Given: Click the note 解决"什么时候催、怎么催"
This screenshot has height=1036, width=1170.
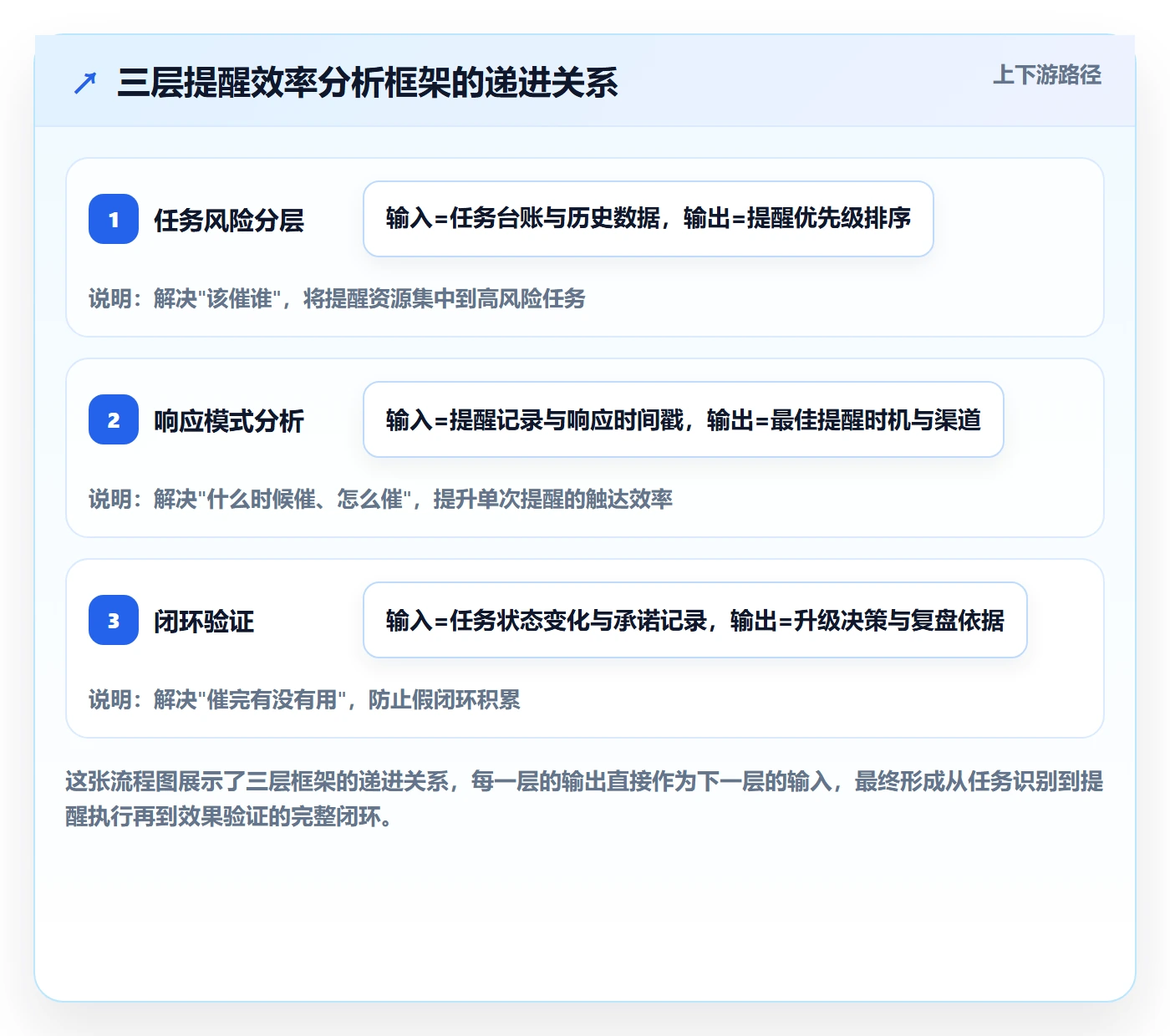Looking at the screenshot, I should (x=380, y=499).
